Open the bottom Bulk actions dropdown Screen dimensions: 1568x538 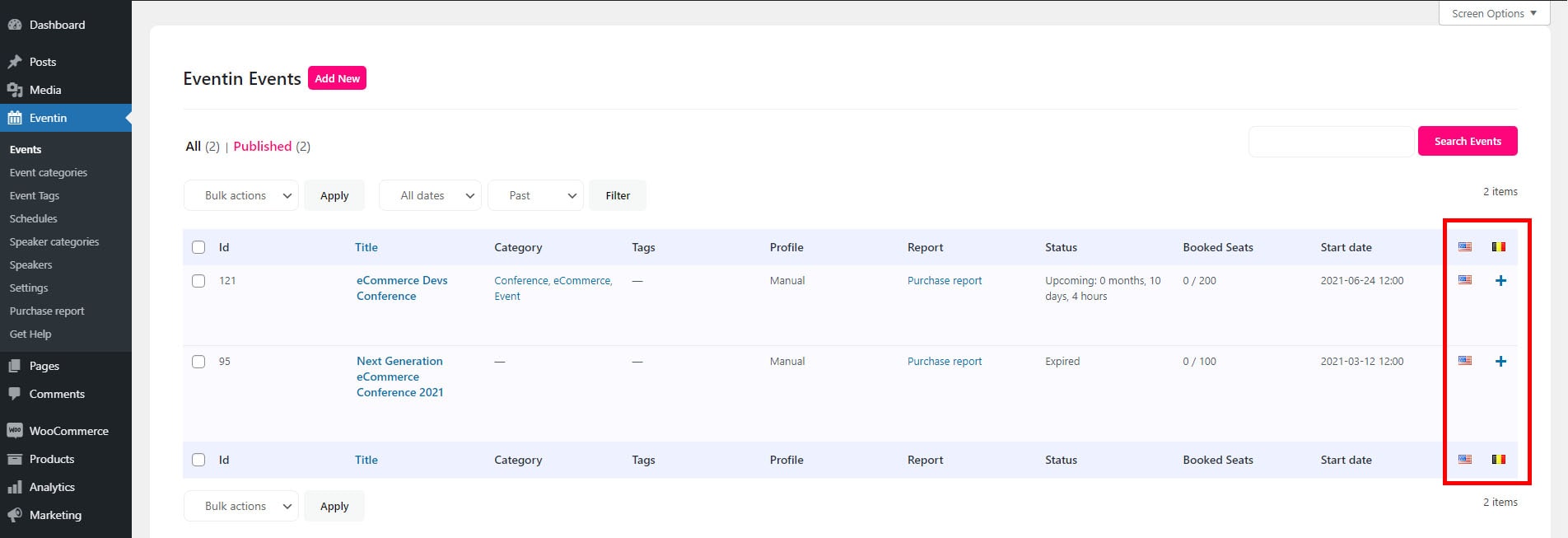tap(240, 506)
